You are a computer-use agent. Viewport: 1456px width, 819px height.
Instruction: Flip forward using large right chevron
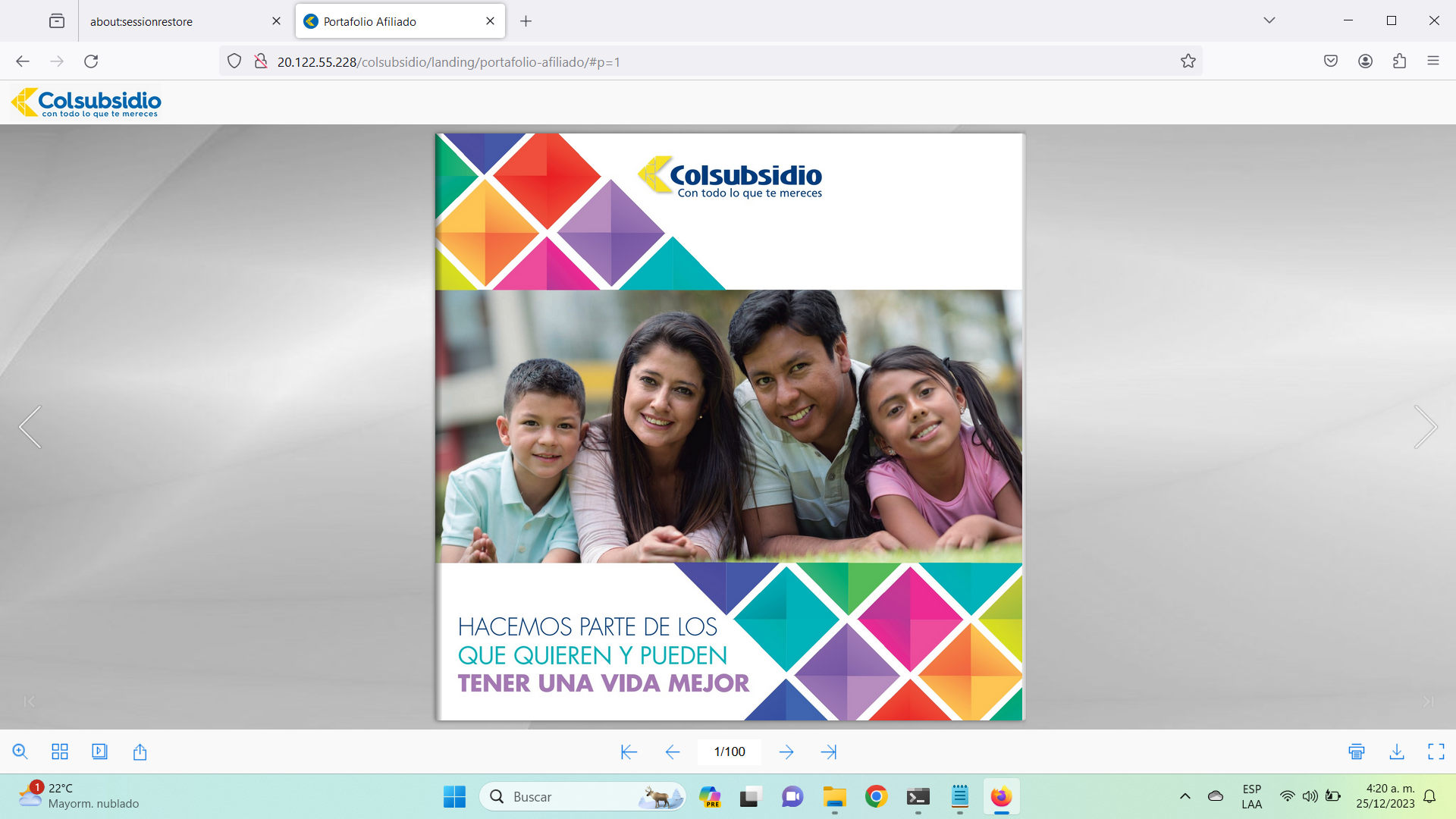[1425, 427]
